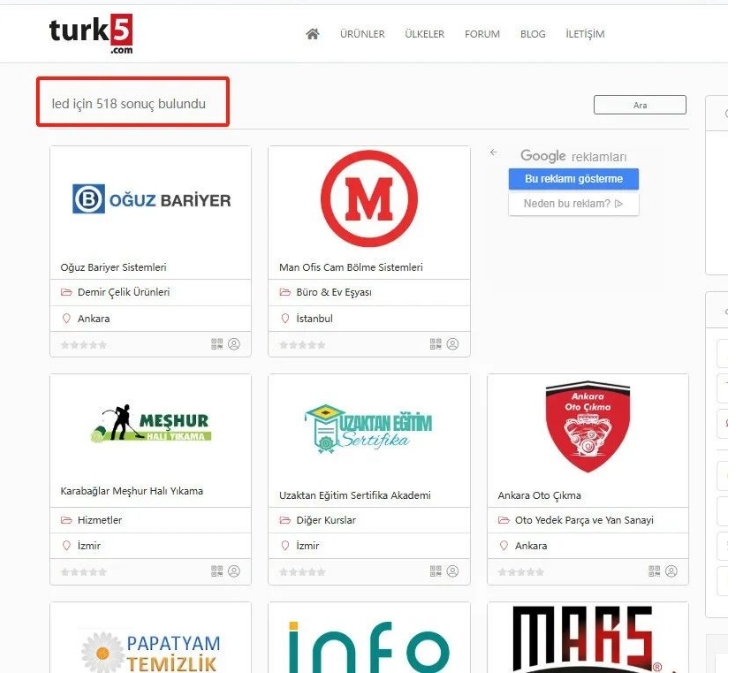Go to the turk5.com logo homepage
The height and width of the screenshot is (673, 742).
coord(91,34)
